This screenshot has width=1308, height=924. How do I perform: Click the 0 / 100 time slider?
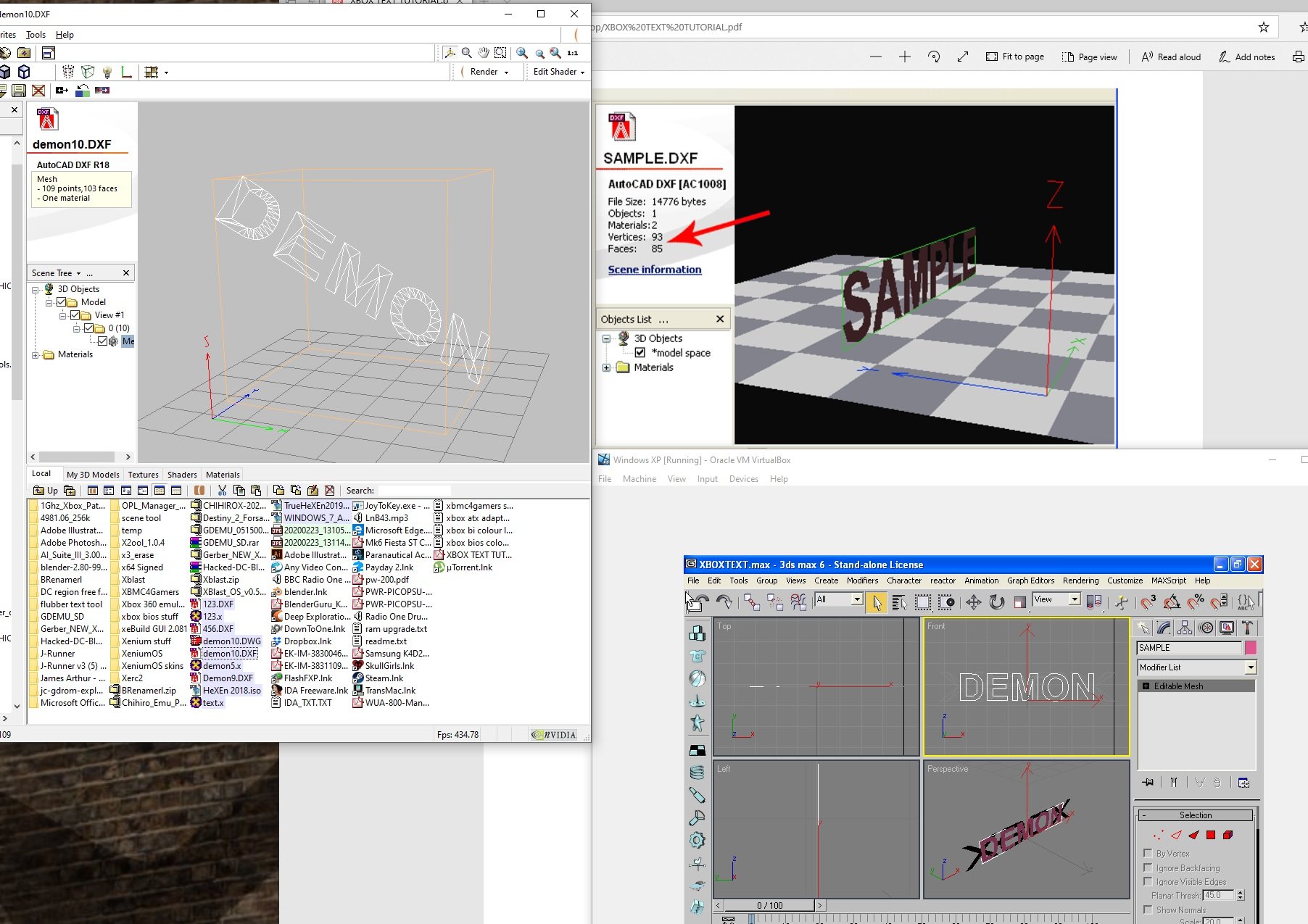coord(769,905)
